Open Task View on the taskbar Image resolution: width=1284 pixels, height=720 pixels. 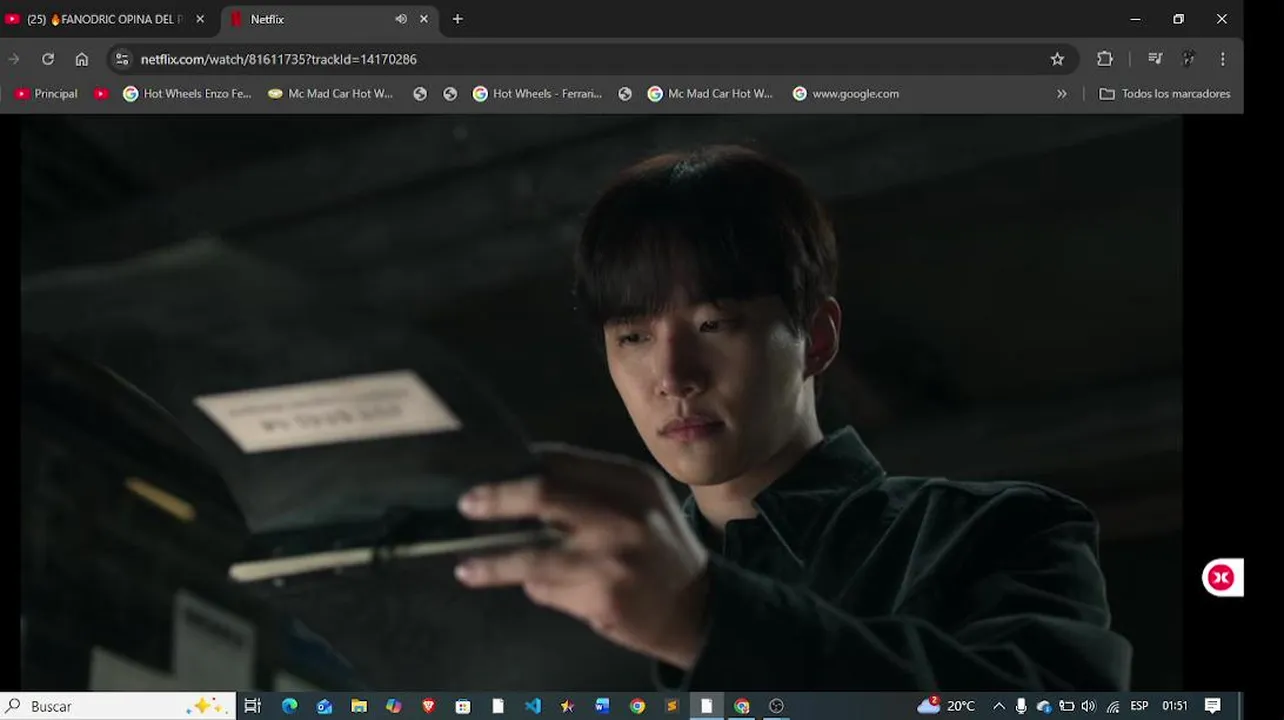252,706
